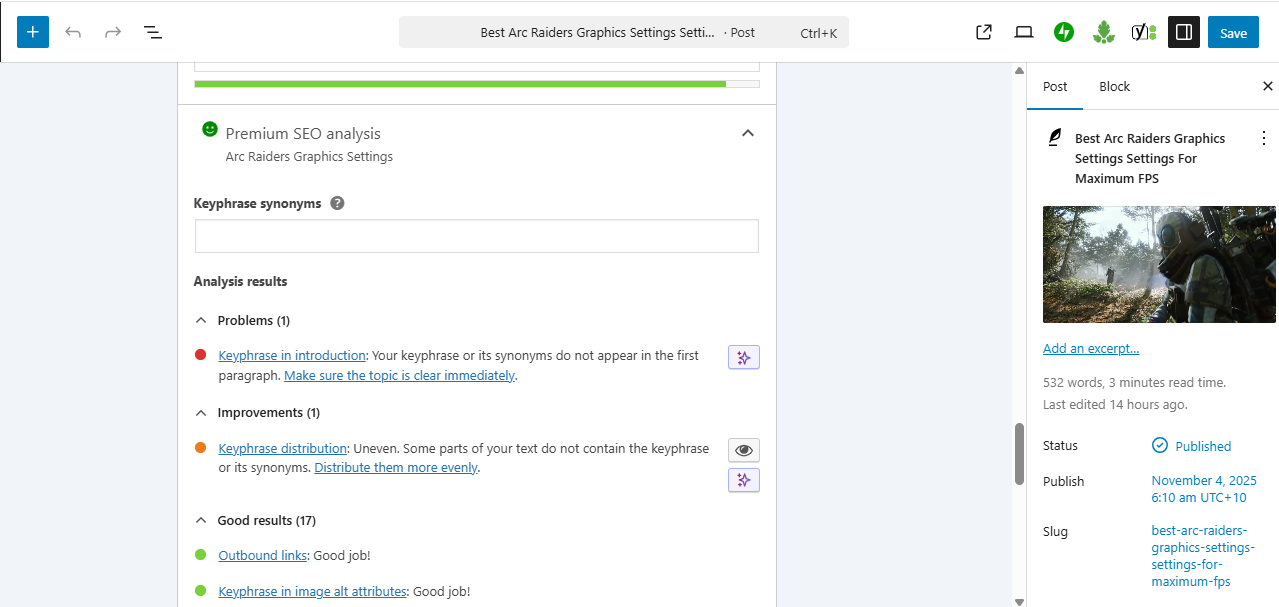The image size is (1279, 607).
Task: Open the Yoast SEO toolbar icon
Action: click(1144, 32)
